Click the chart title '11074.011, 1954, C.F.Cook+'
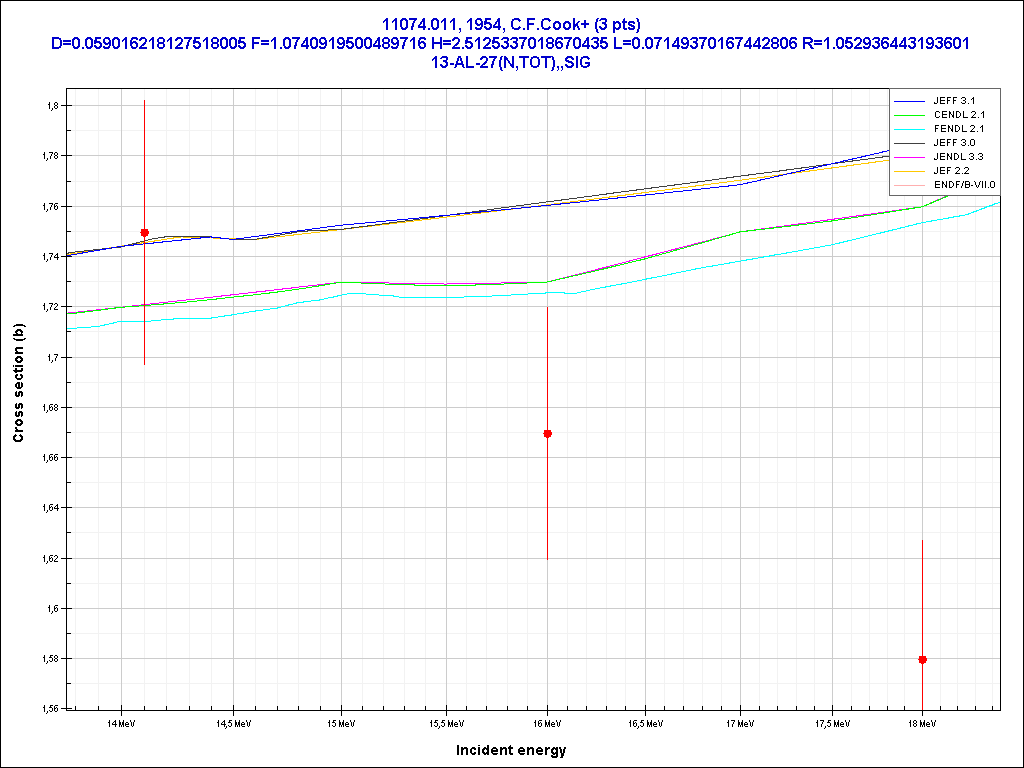This screenshot has height=768, width=1024. point(511,23)
